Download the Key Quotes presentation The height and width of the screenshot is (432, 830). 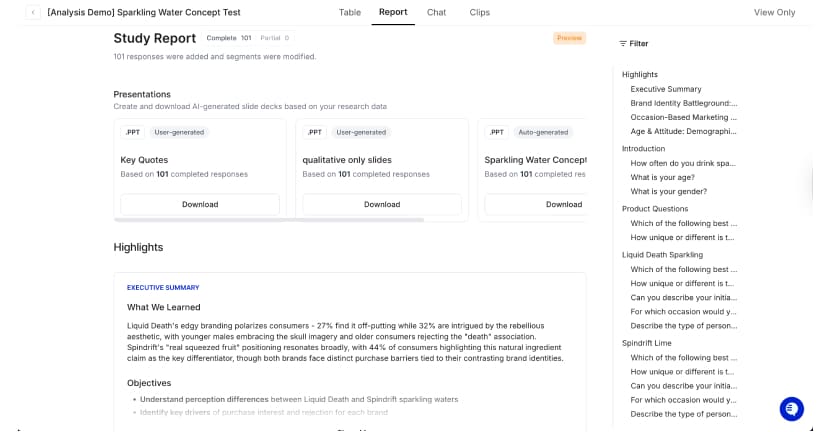pyautogui.click(x=200, y=204)
